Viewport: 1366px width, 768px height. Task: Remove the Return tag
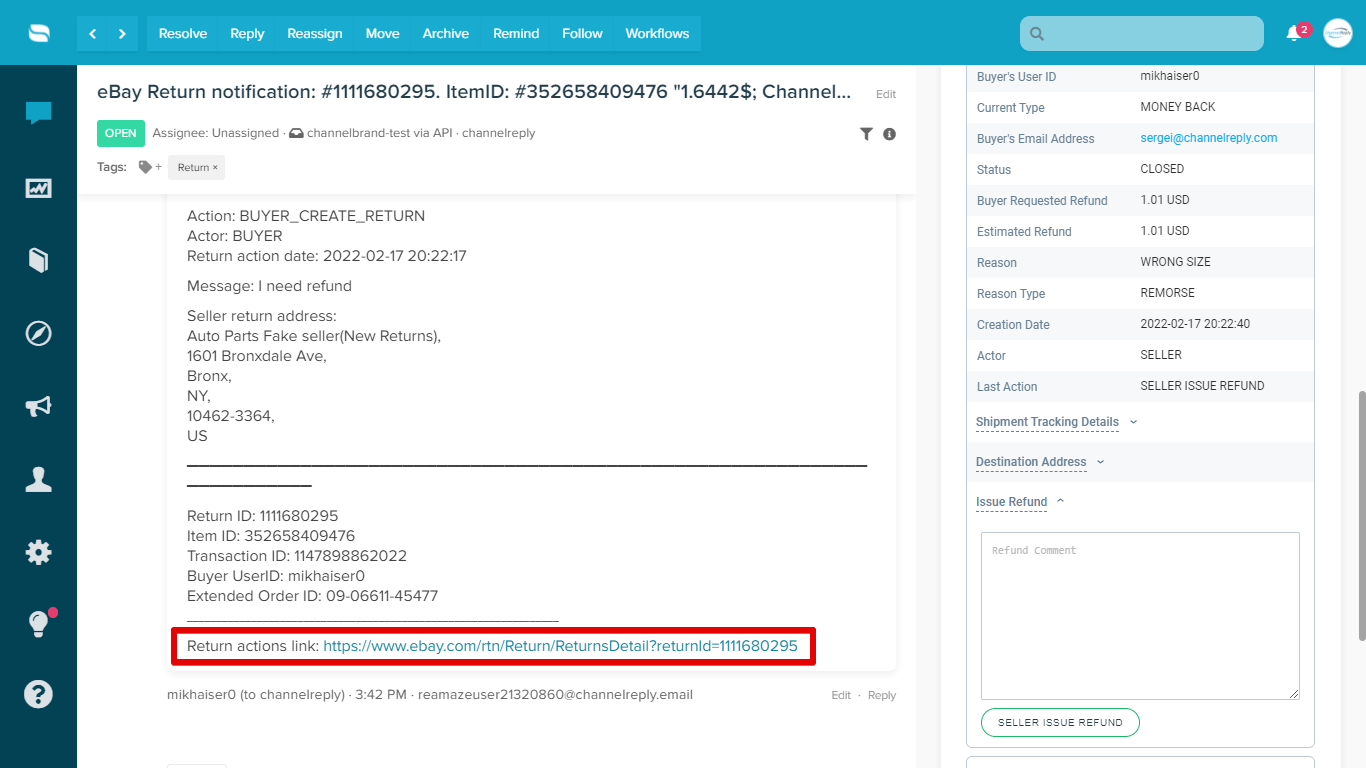(214, 167)
